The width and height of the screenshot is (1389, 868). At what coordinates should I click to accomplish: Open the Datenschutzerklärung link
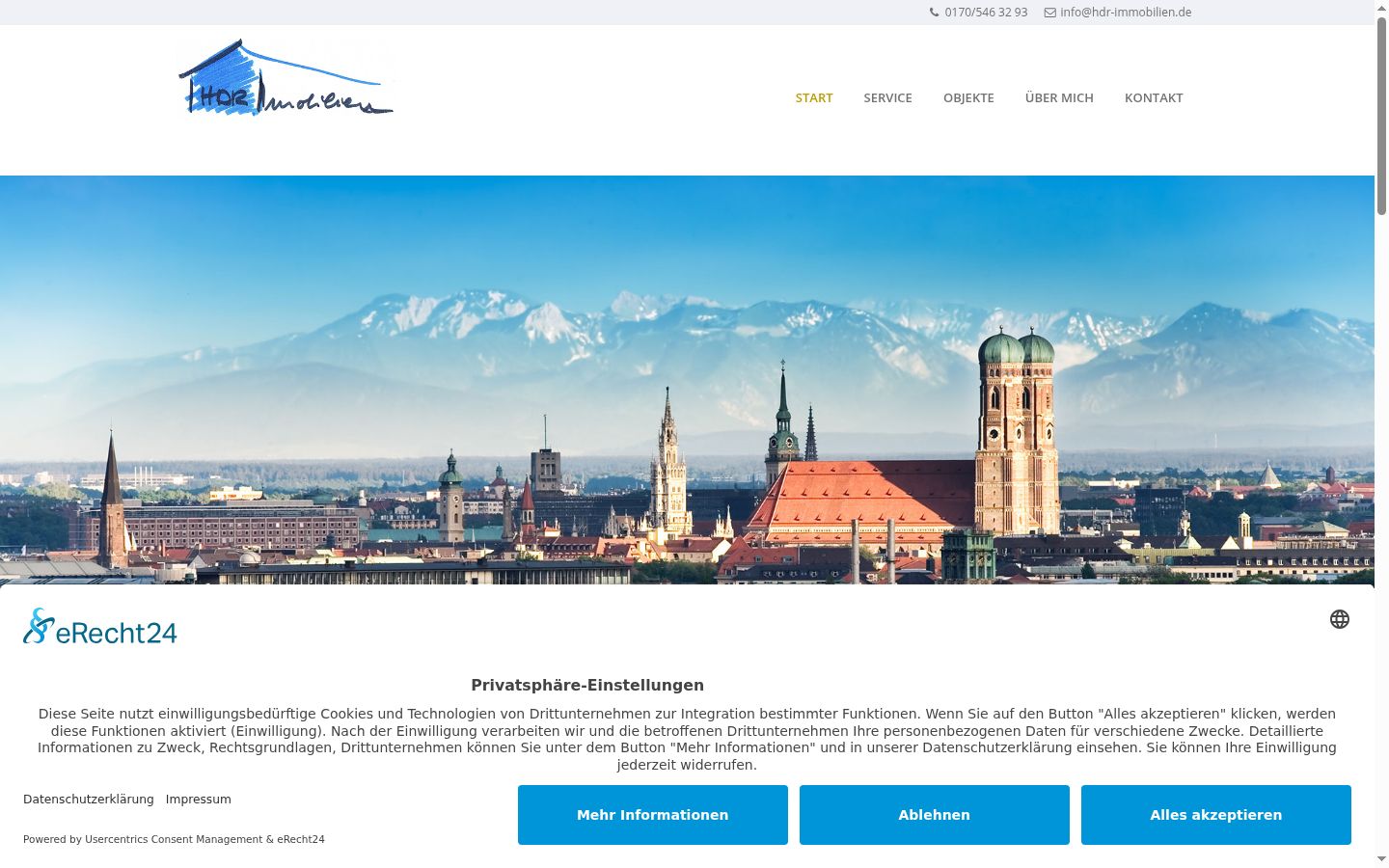coord(89,800)
